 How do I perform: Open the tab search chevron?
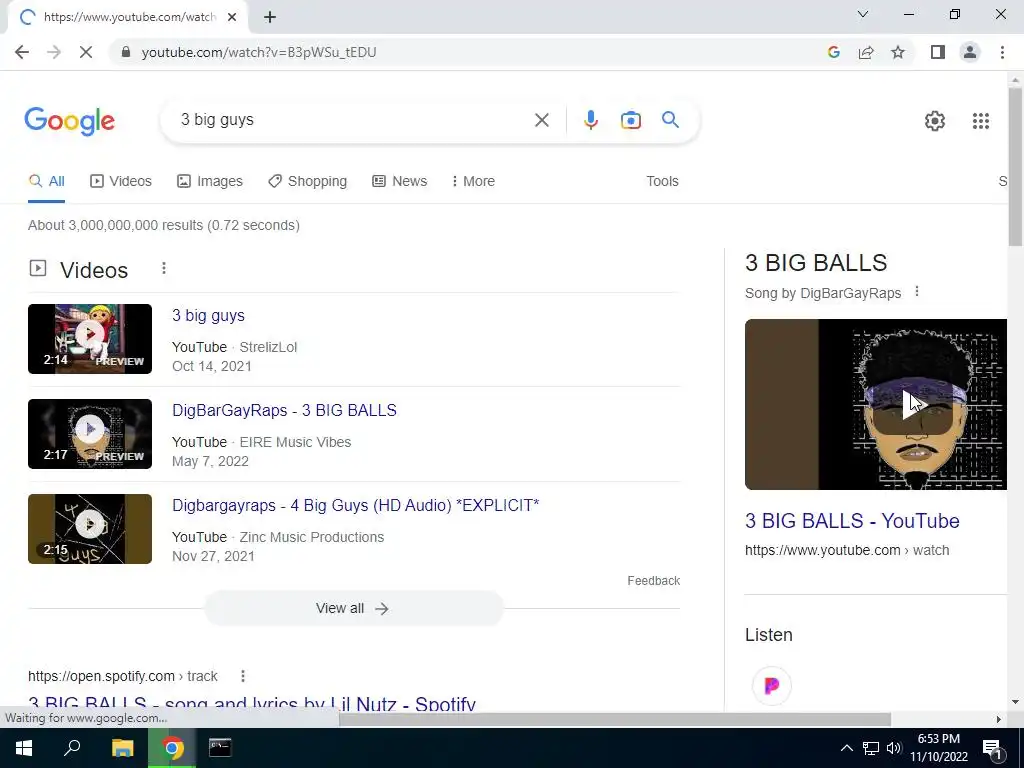click(x=863, y=14)
